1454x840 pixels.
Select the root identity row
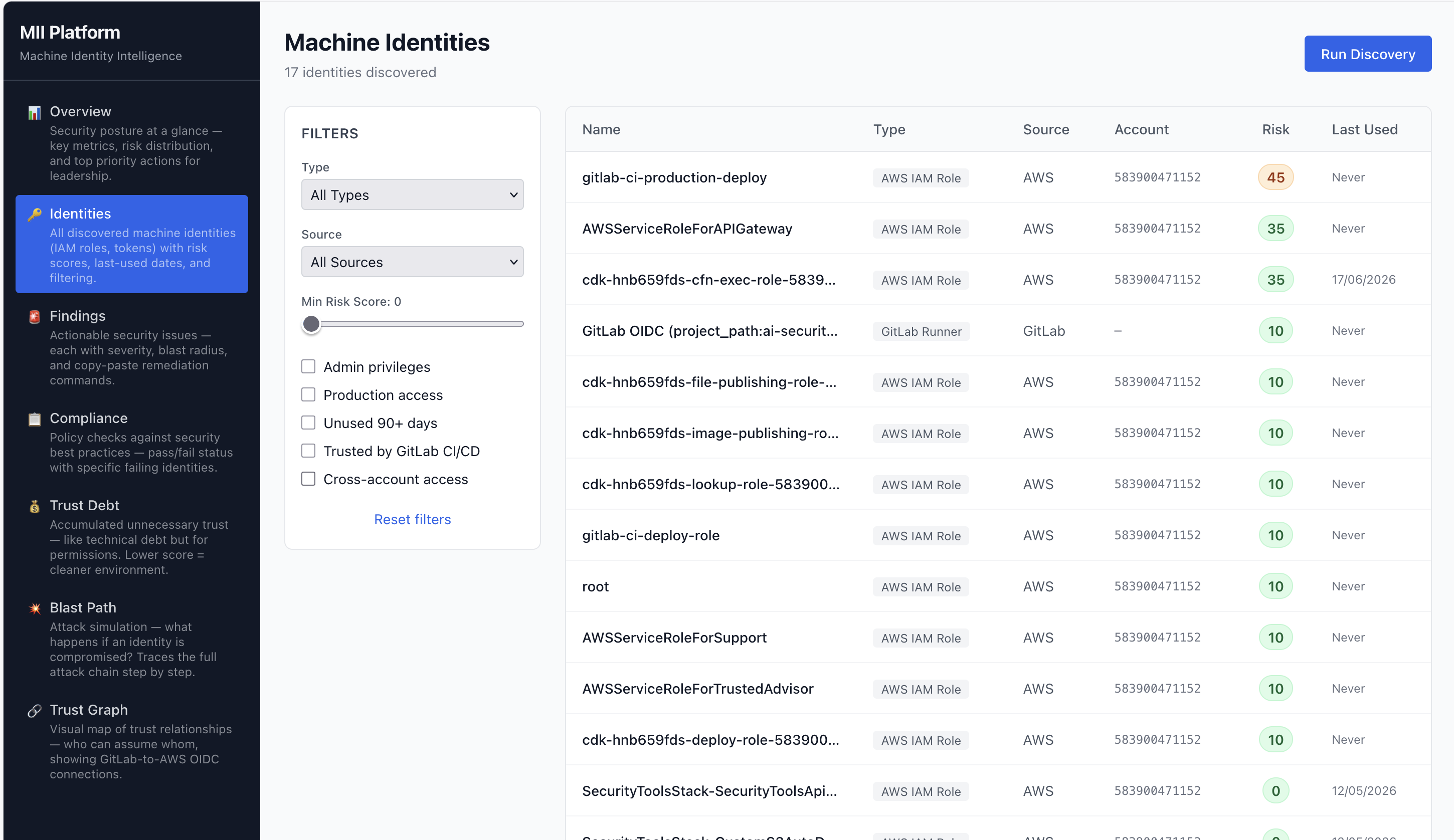coord(998,586)
